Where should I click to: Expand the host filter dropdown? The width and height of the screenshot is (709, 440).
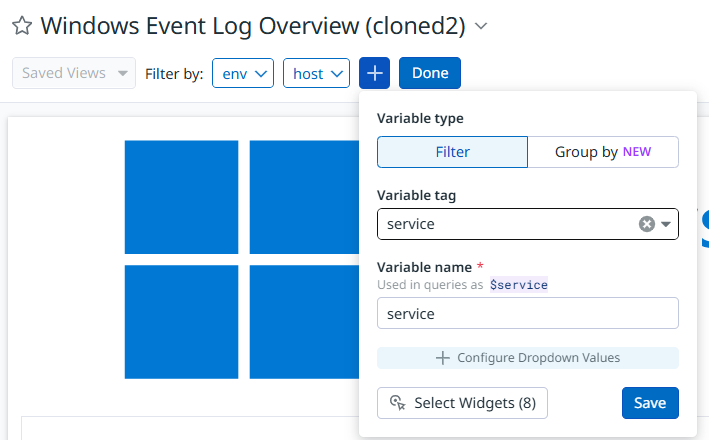(x=315, y=73)
